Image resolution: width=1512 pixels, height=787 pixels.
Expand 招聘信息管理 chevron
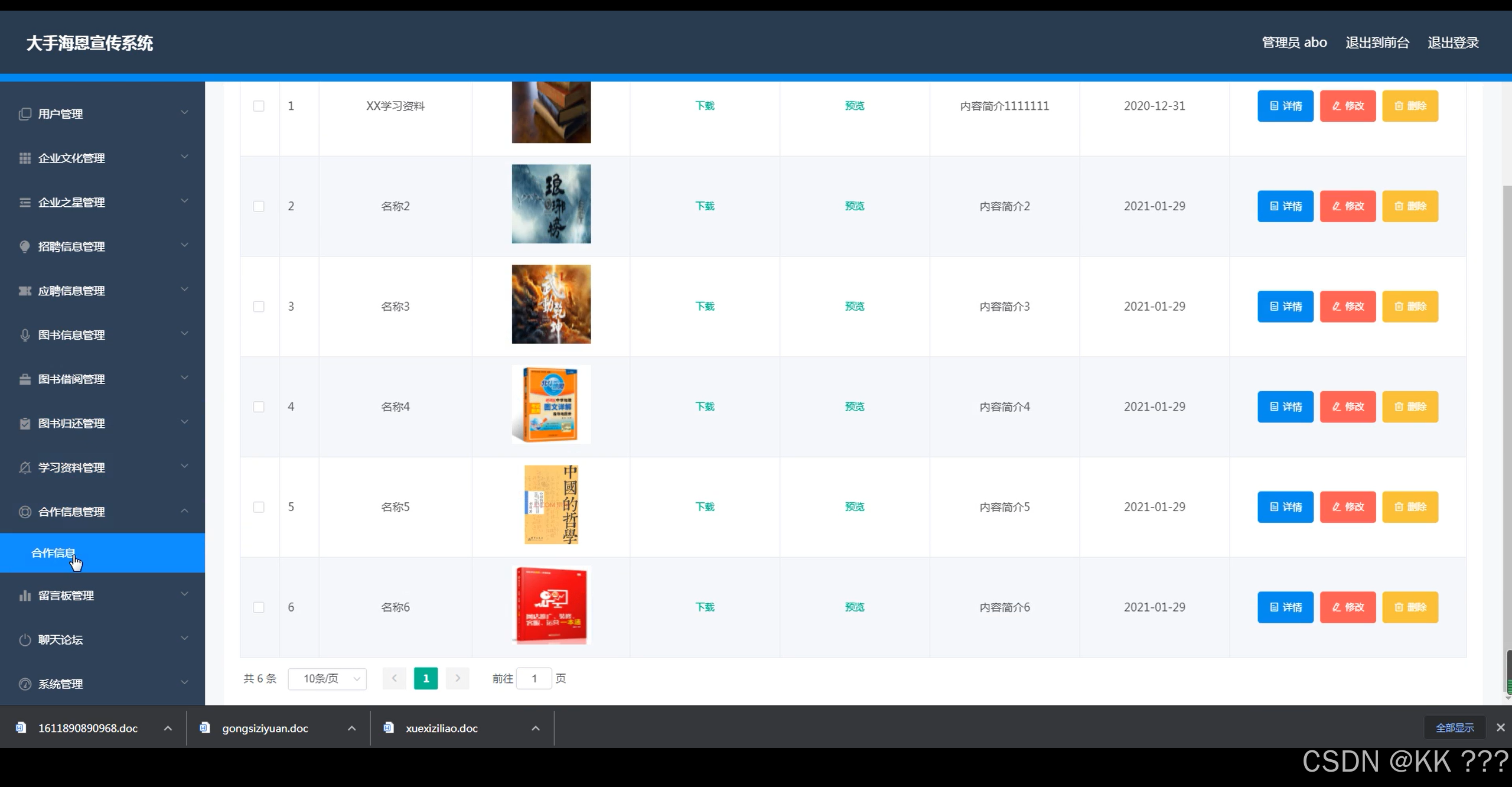click(x=184, y=245)
